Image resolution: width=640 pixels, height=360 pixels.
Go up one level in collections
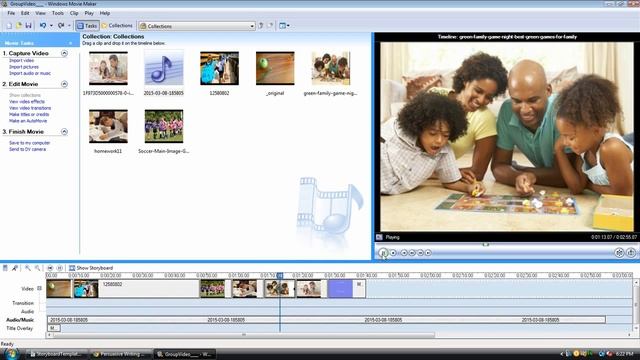(261, 26)
